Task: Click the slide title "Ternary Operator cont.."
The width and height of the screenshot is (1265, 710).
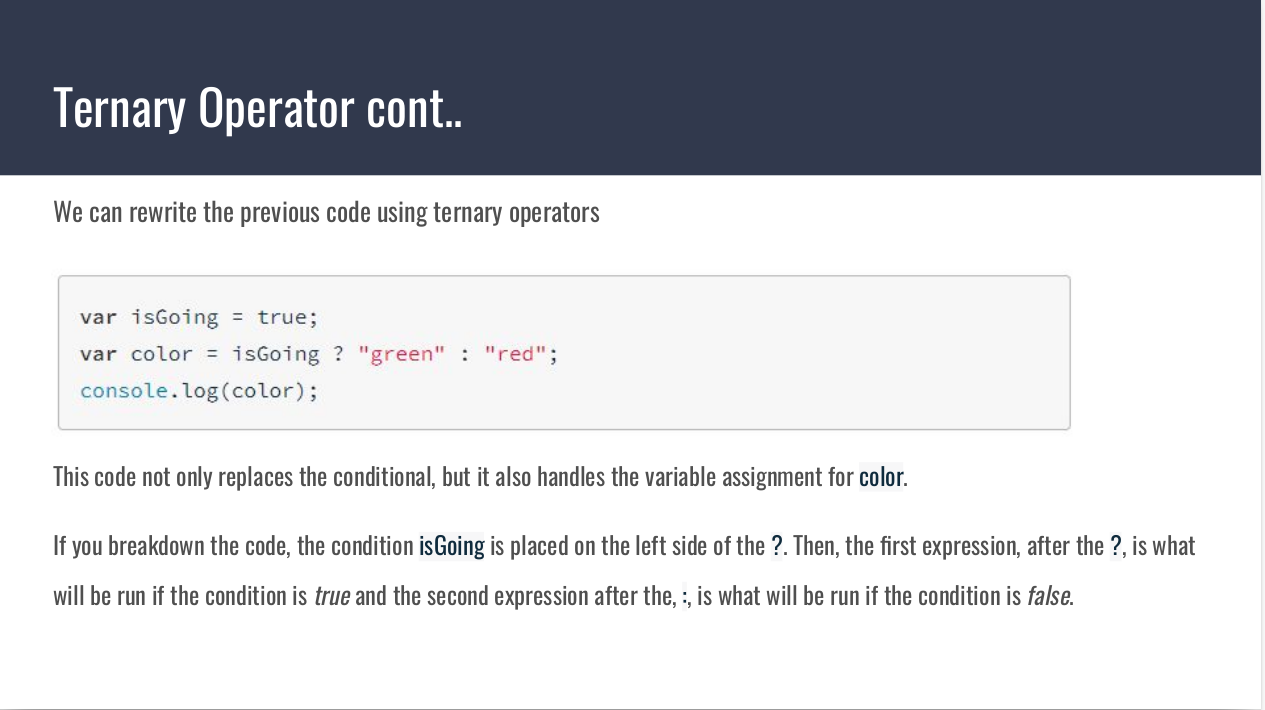Action: click(257, 107)
